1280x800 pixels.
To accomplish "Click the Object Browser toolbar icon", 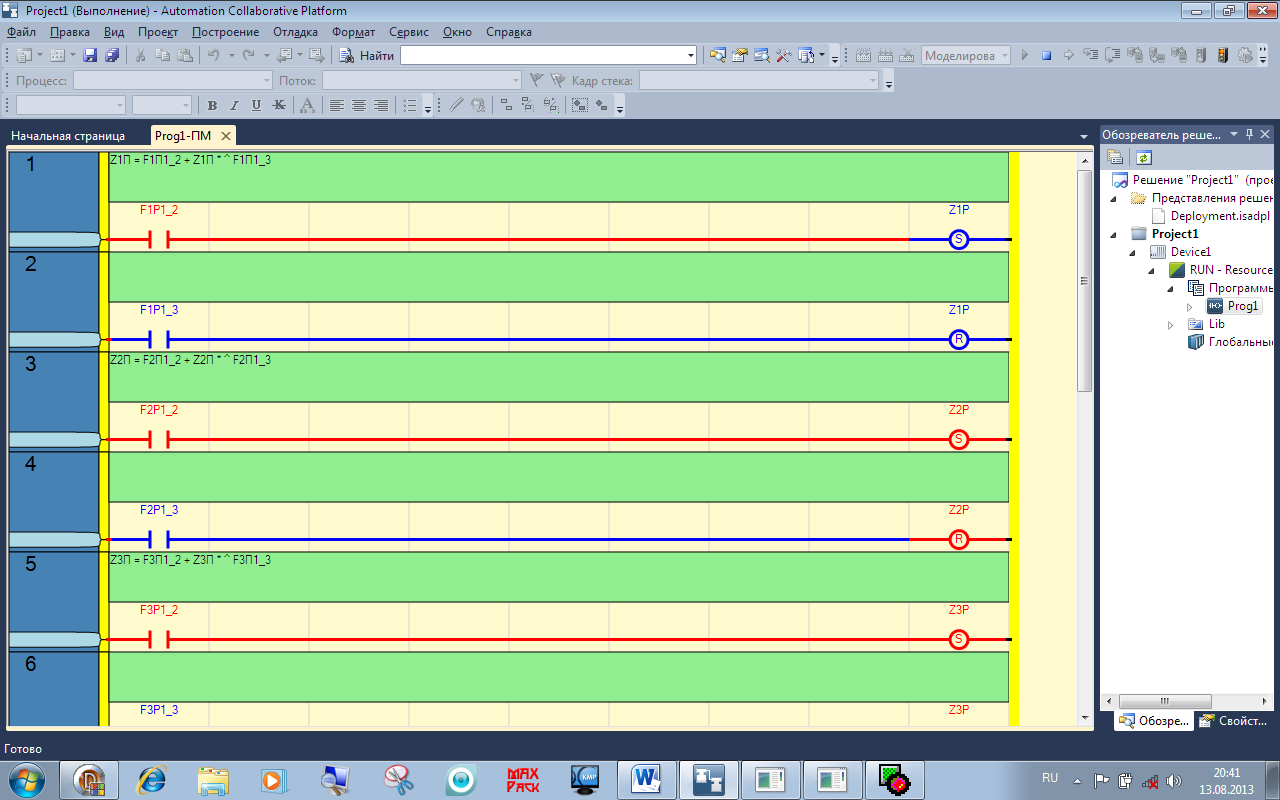I will 762,55.
